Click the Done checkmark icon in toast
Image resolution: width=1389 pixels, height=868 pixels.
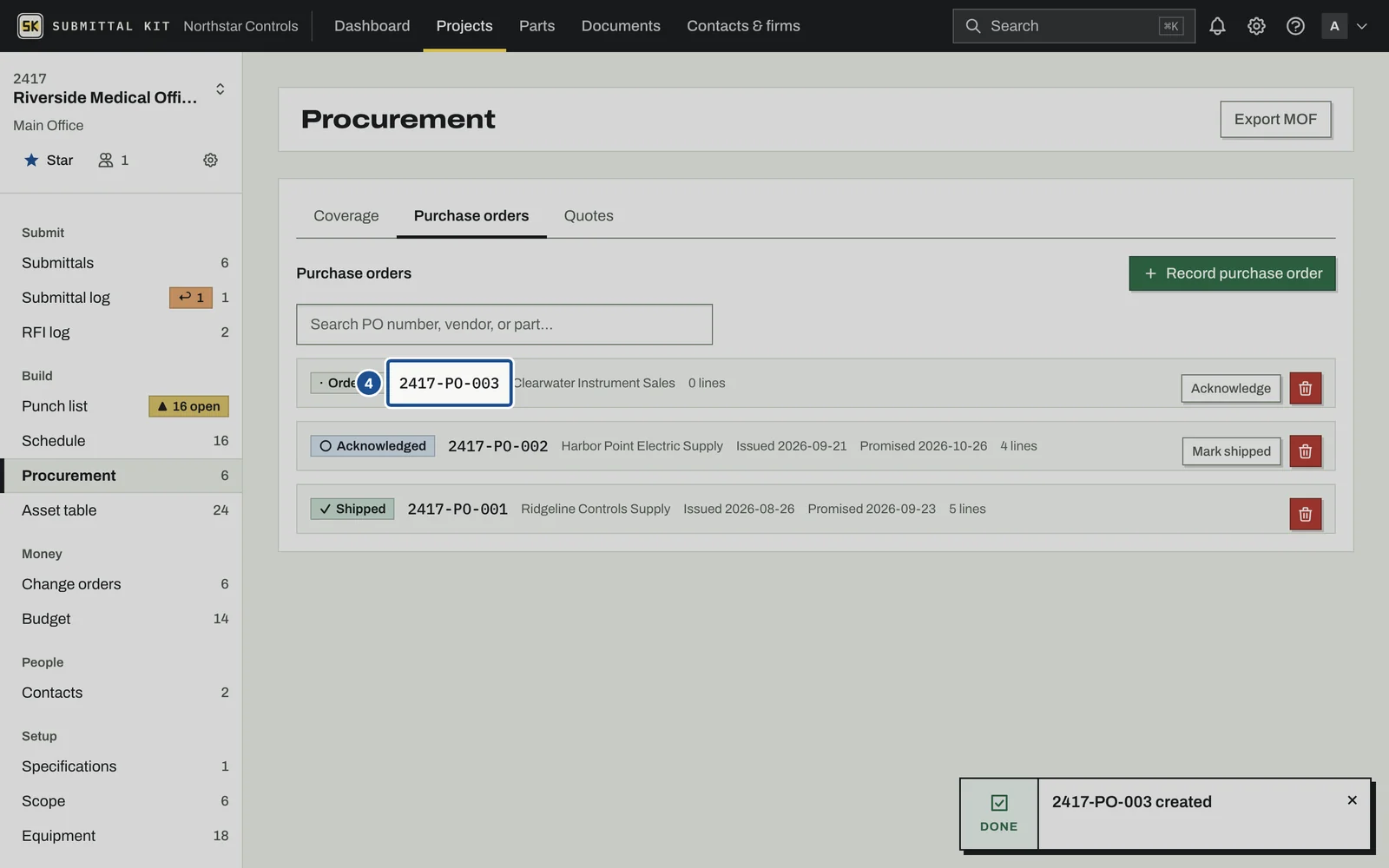coord(999,803)
